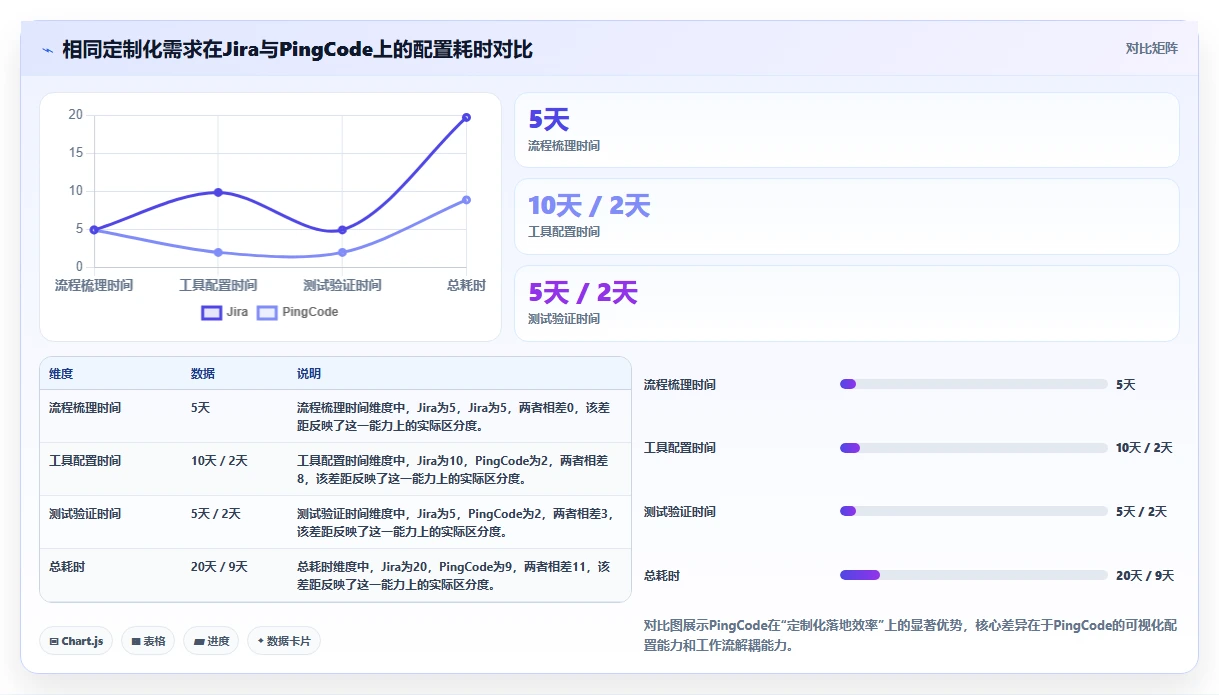
Task: Toggle the Jira series in chart legend
Action: coord(225,312)
